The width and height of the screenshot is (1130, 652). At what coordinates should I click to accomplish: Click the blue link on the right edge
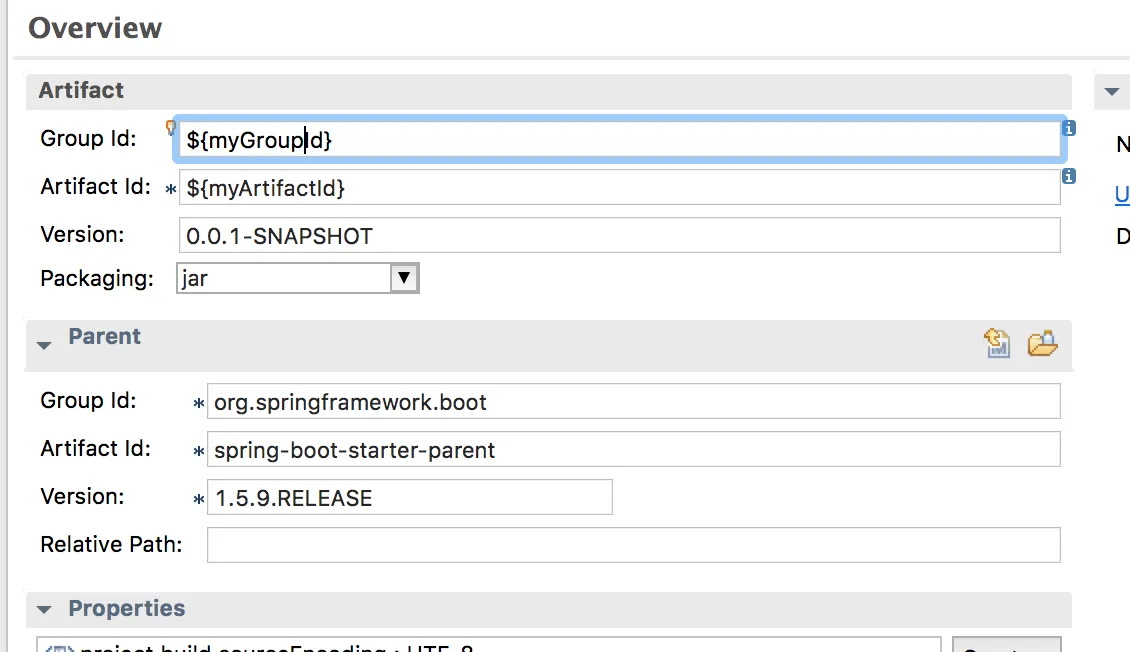point(1122,196)
